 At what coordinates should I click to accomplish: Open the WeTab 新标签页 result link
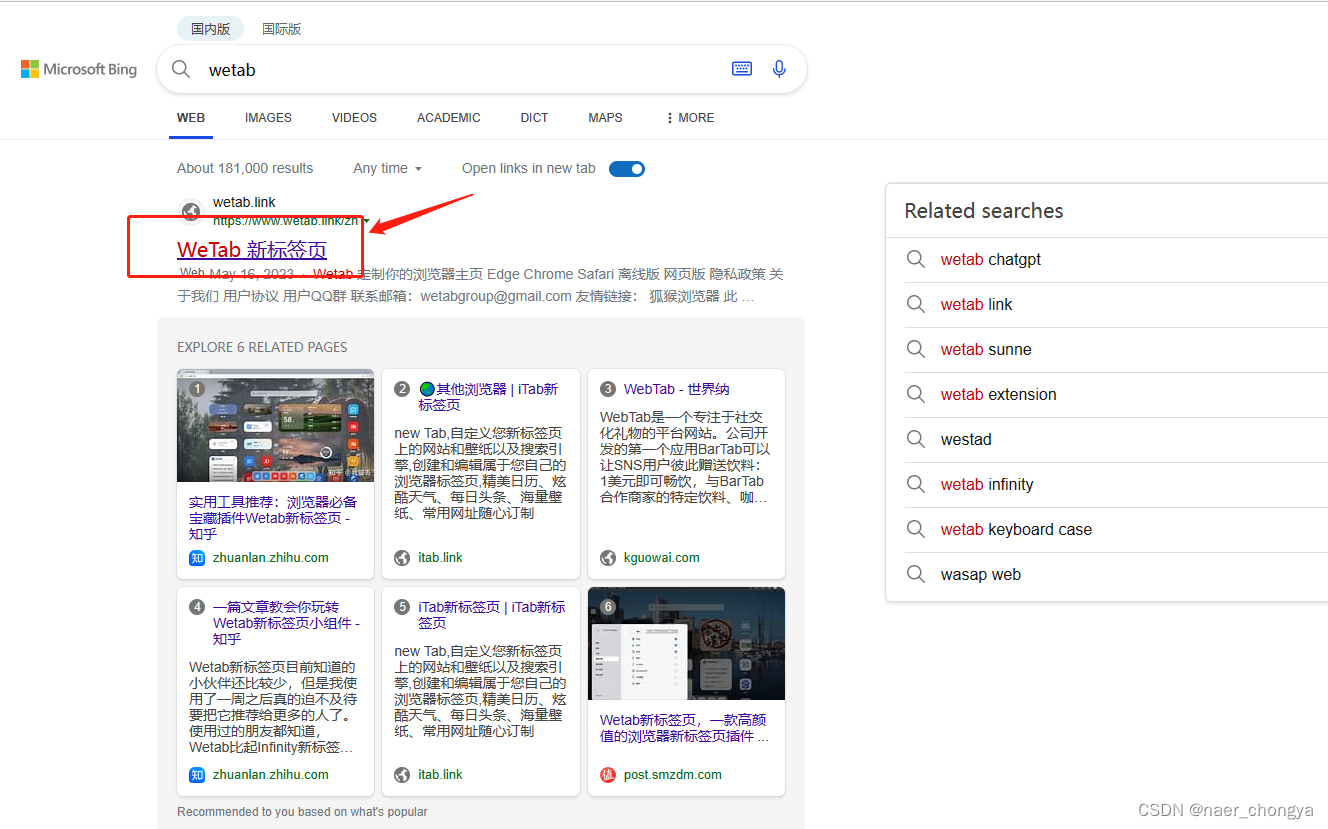[x=252, y=249]
